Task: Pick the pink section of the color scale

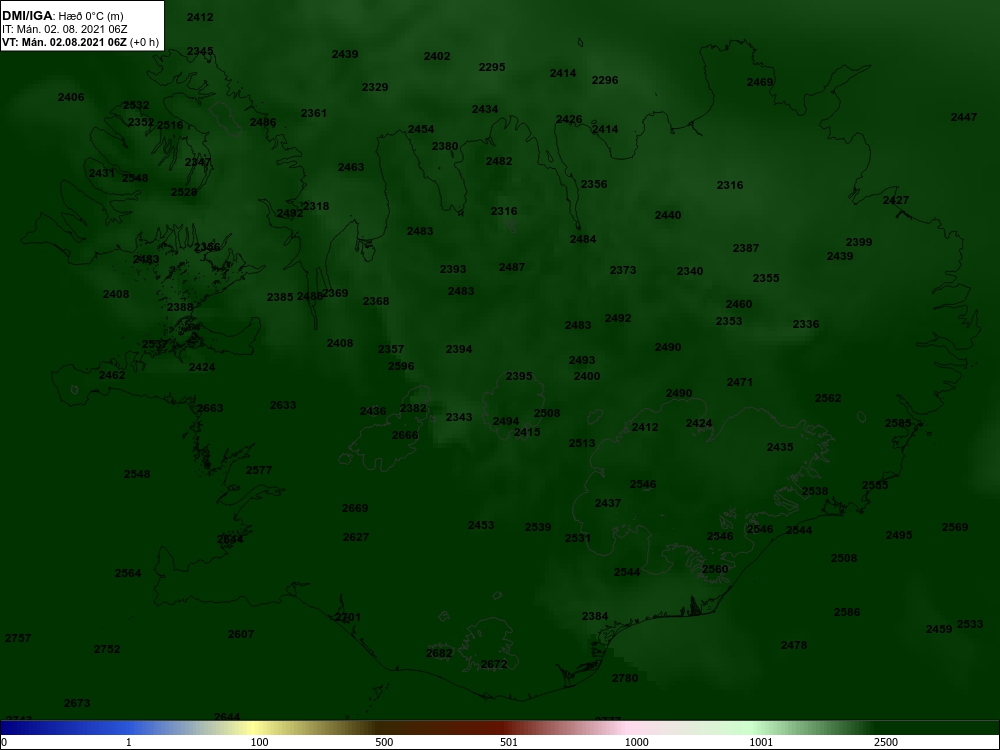Action: click(628, 728)
